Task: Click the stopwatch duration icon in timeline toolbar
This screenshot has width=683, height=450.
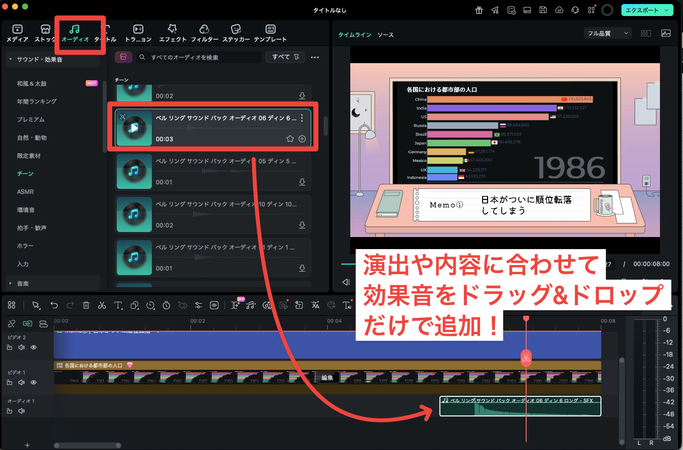Action: [x=166, y=305]
